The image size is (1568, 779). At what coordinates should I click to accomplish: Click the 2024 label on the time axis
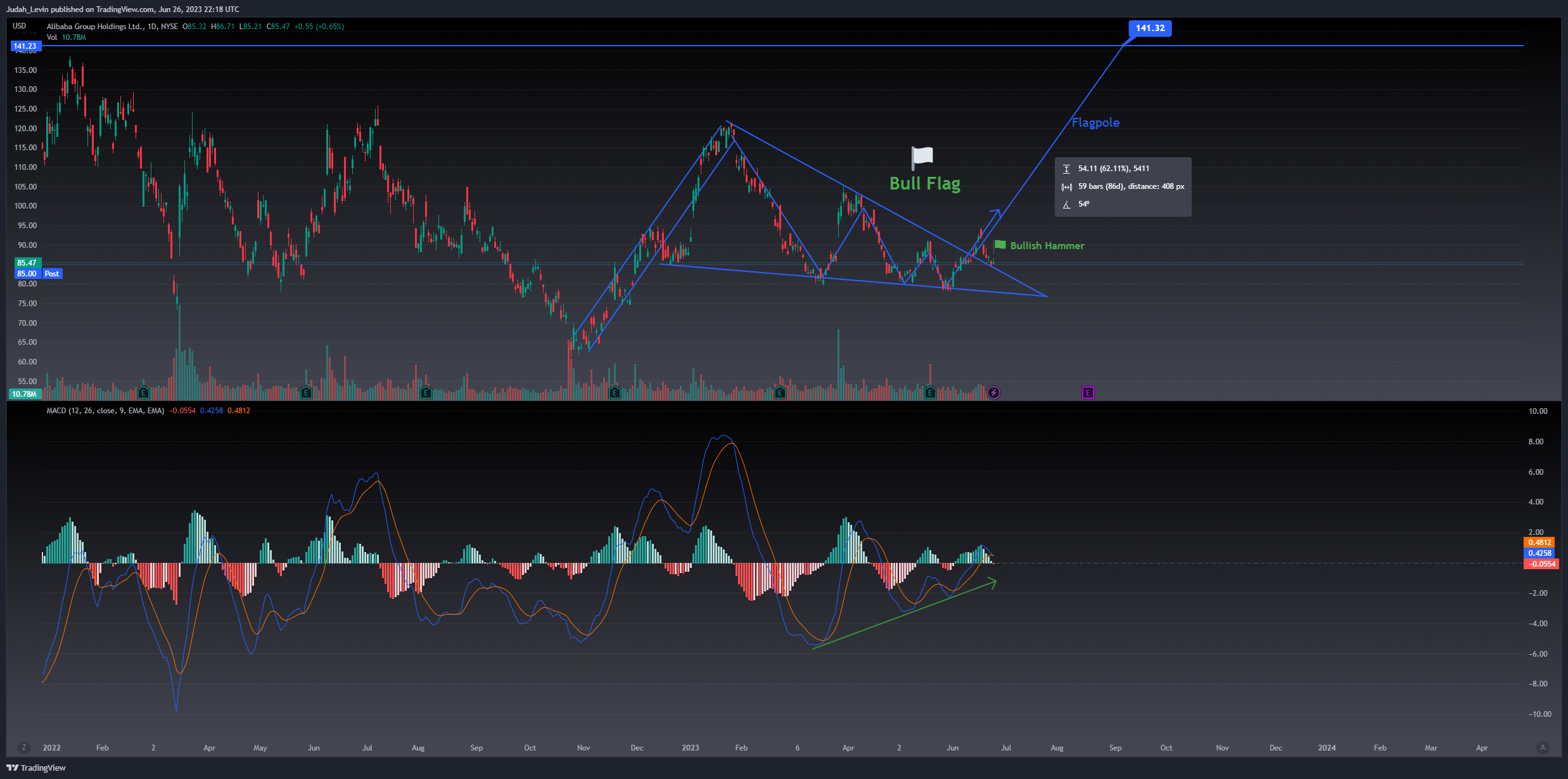click(1327, 748)
